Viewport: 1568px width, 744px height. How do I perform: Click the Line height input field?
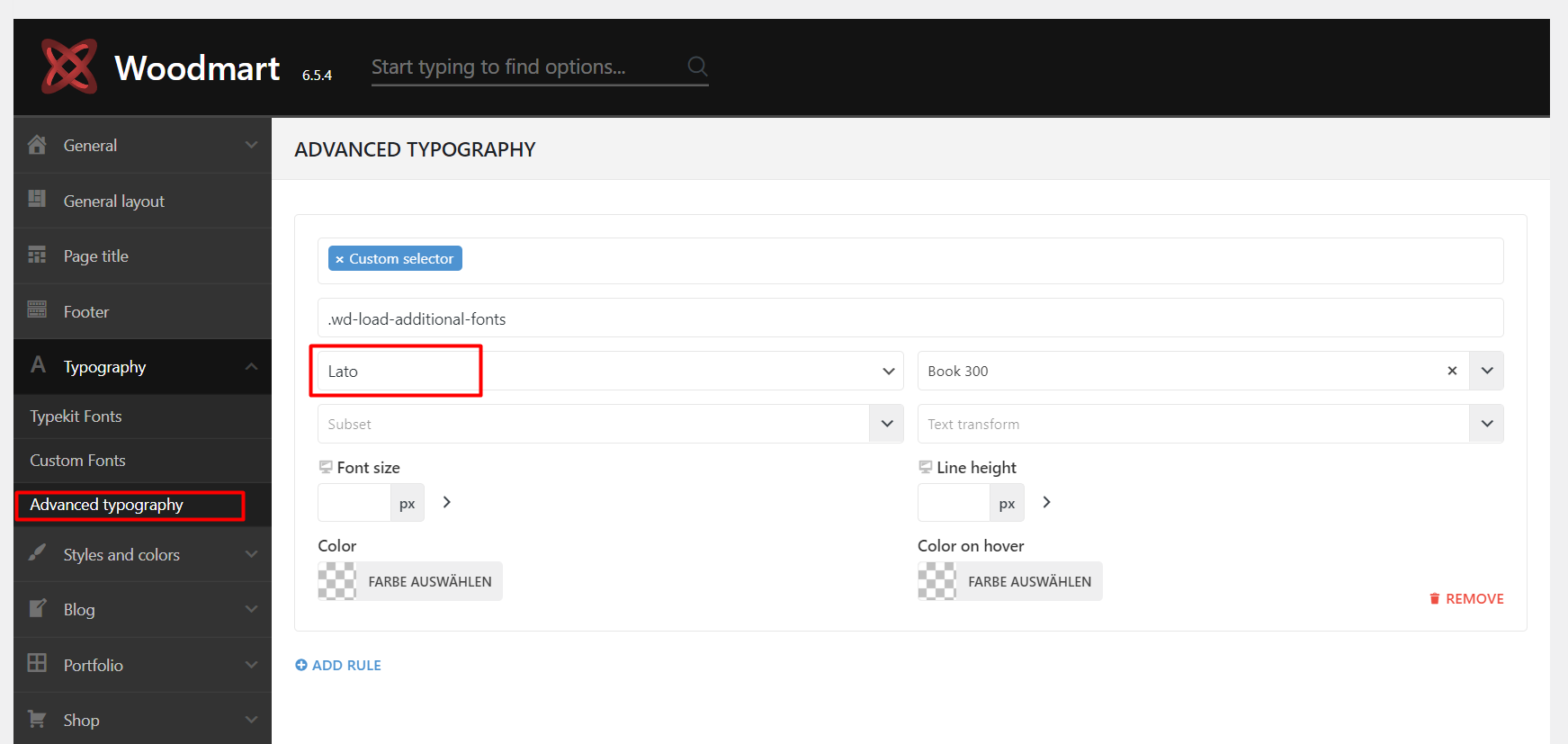[954, 503]
